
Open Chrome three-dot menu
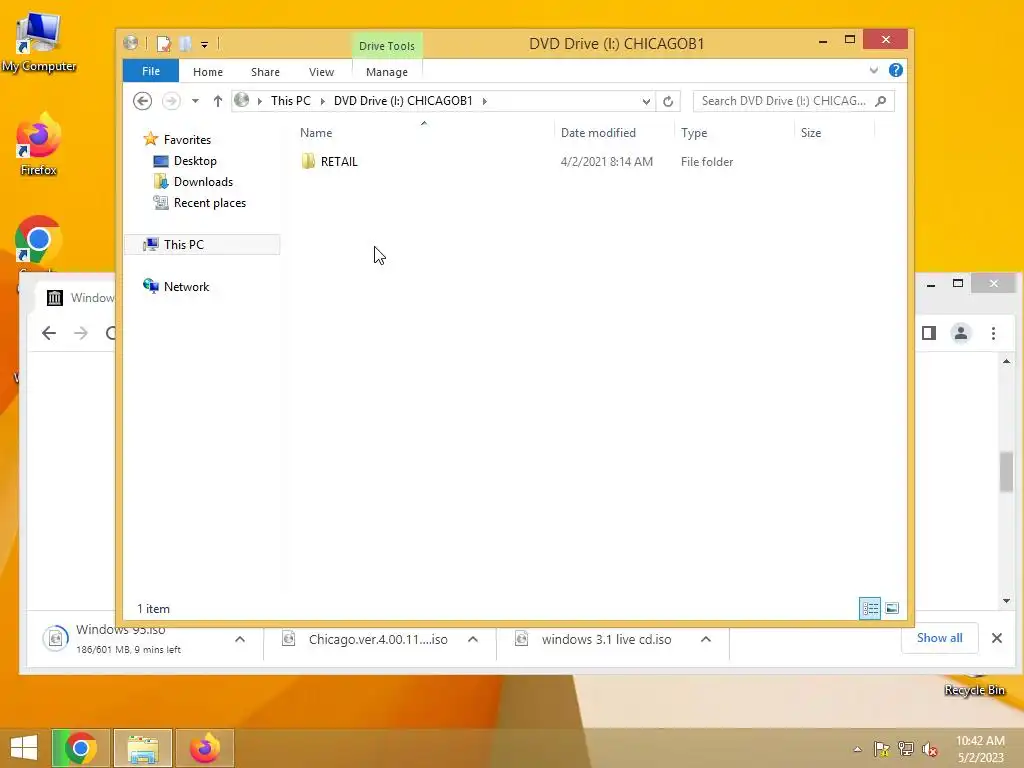(x=993, y=333)
